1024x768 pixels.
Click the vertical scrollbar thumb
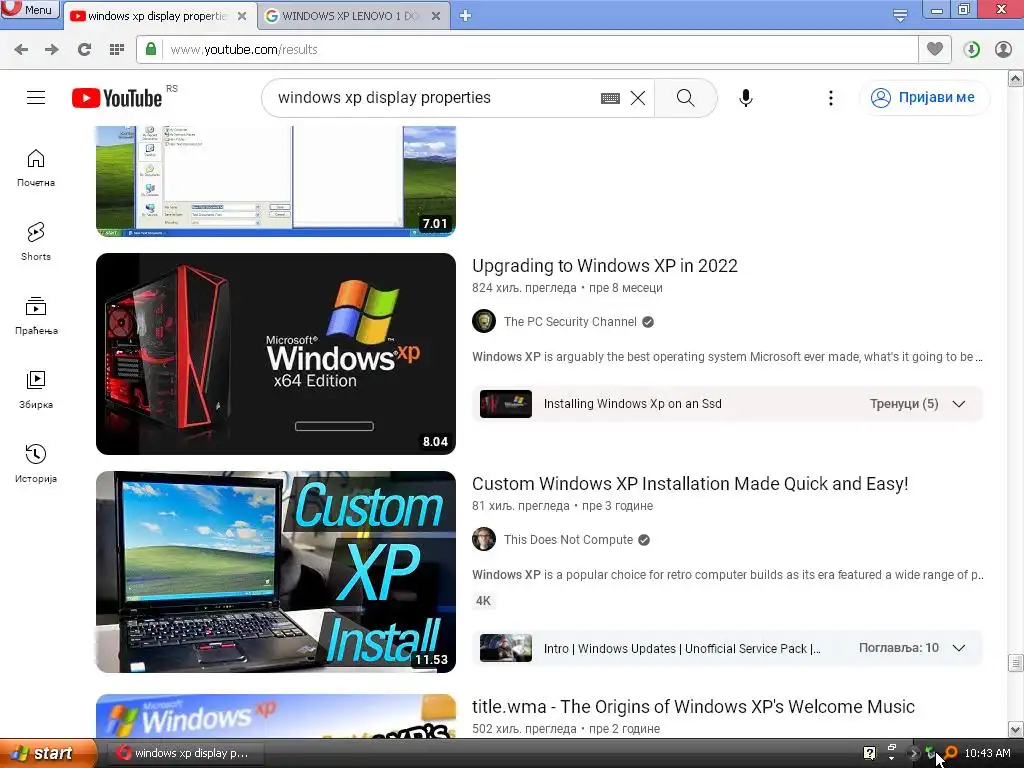point(1016,663)
